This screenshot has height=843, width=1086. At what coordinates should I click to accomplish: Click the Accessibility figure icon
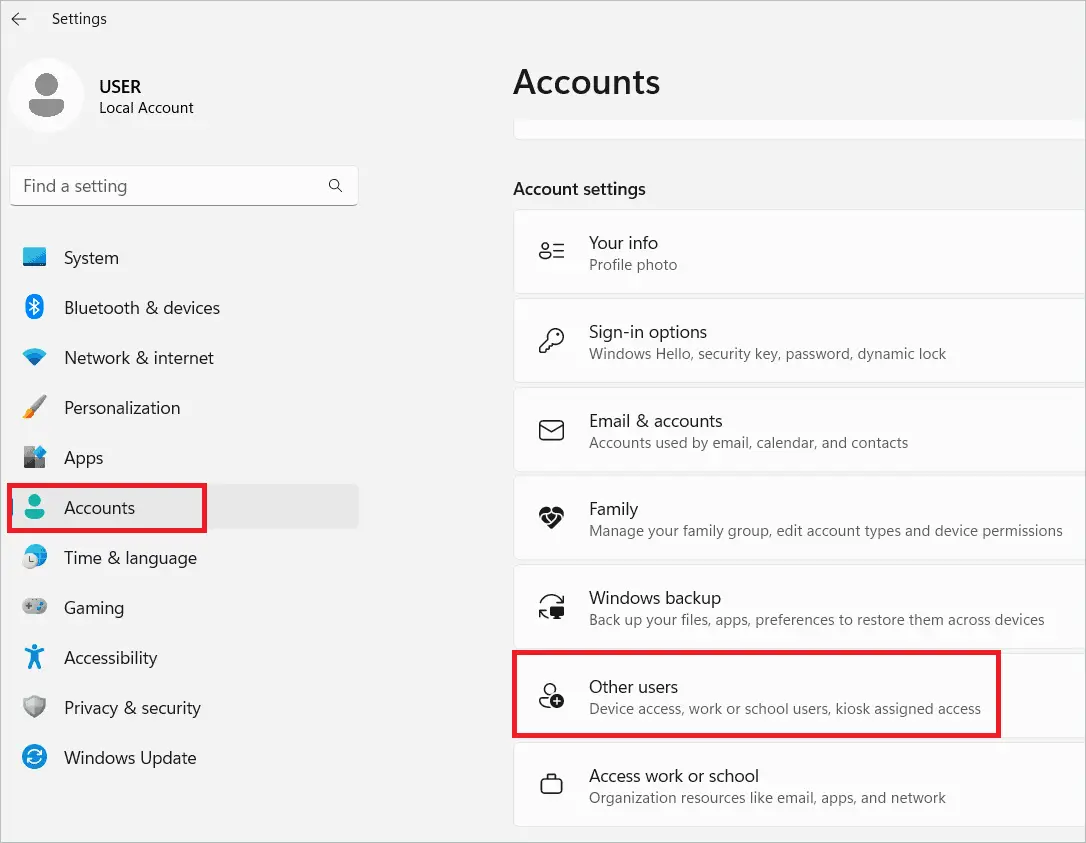tap(35, 657)
